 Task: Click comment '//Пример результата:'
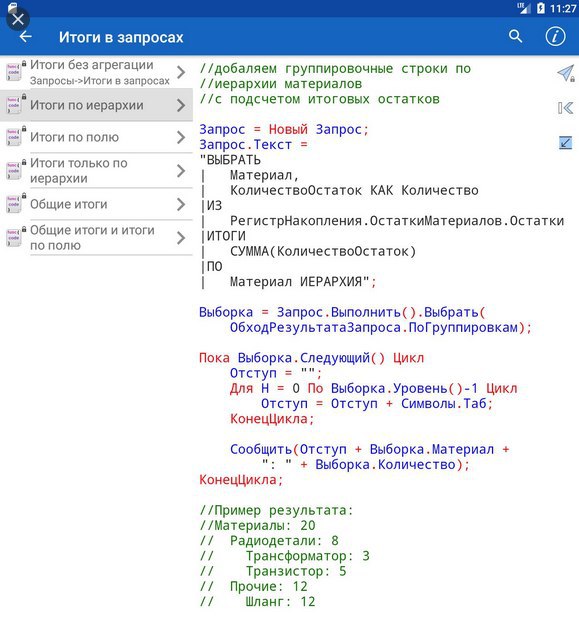pos(276,511)
